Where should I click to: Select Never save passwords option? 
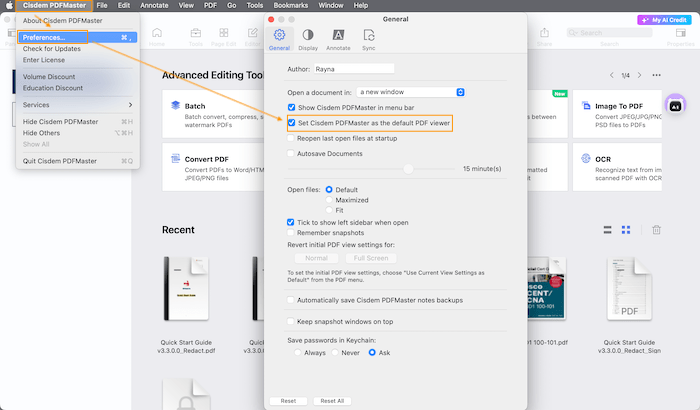pos(335,353)
